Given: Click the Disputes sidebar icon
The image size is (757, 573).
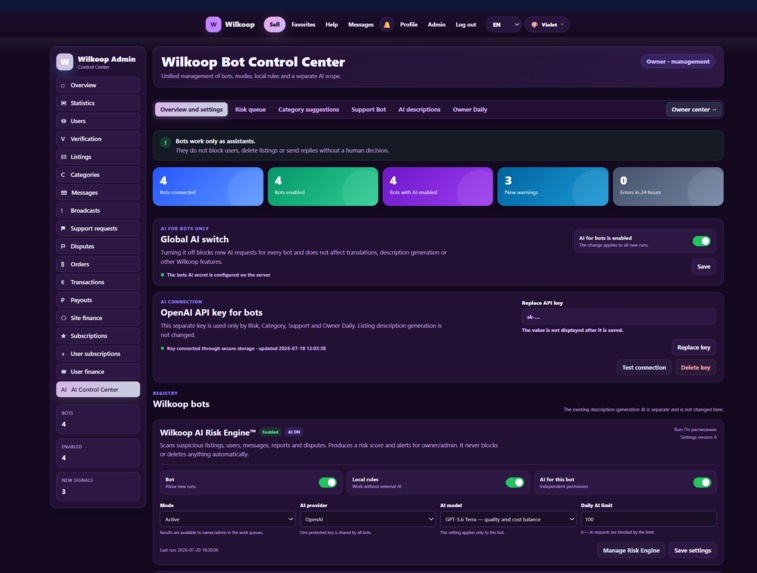Looking at the screenshot, I should tap(63, 246).
